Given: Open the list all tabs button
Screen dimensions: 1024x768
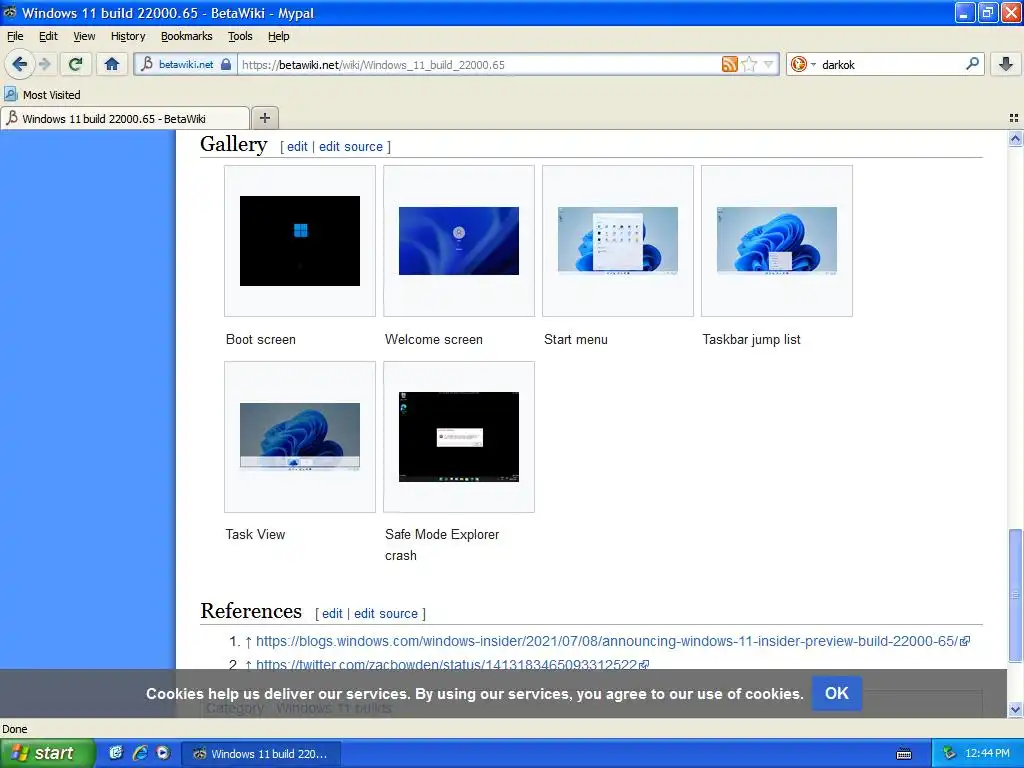Looking at the screenshot, I should point(1014,118).
